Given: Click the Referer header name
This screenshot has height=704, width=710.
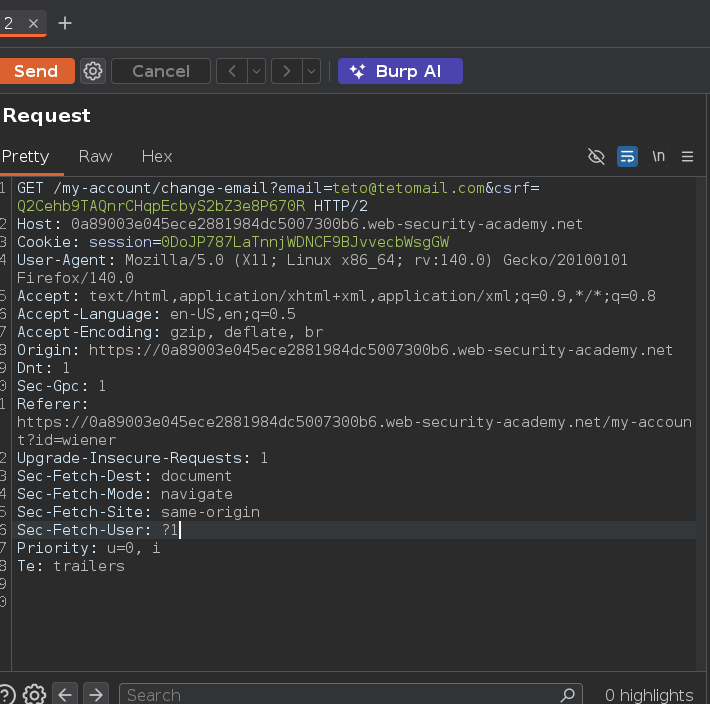Looking at the screenshot, I should click(x=52, y=404).
